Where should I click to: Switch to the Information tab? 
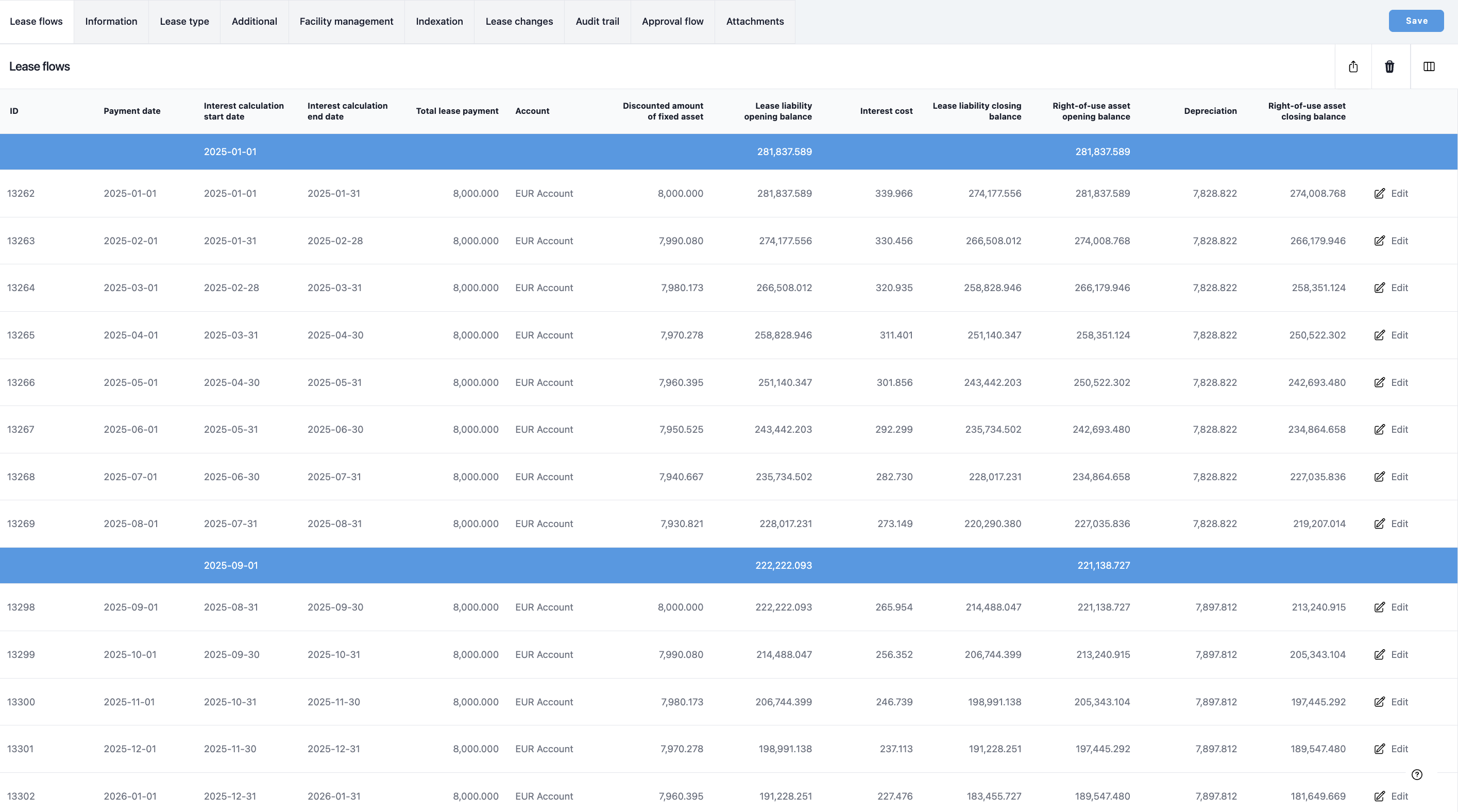(111, 22)
